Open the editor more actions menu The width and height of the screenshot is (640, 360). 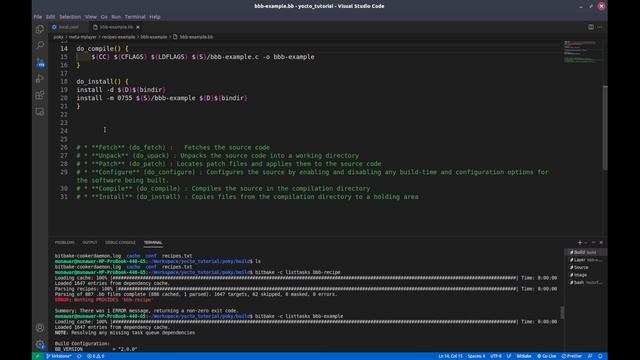click(600, 27)
